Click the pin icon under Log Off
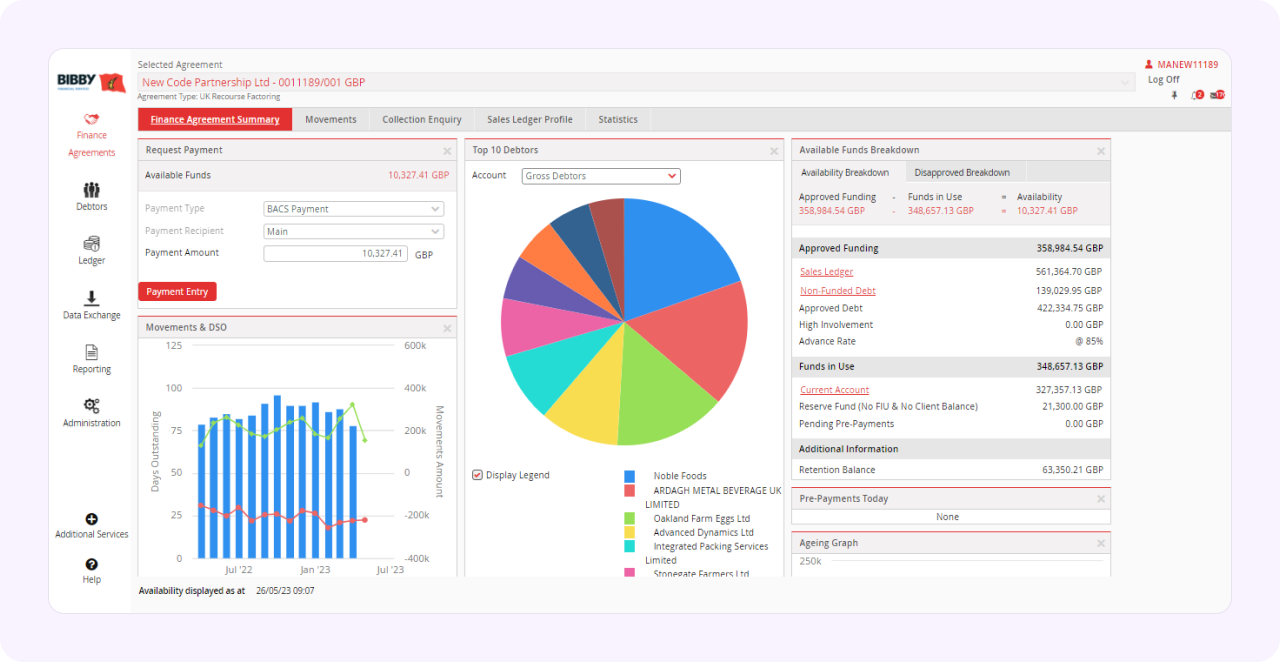 pos(1175,95)
